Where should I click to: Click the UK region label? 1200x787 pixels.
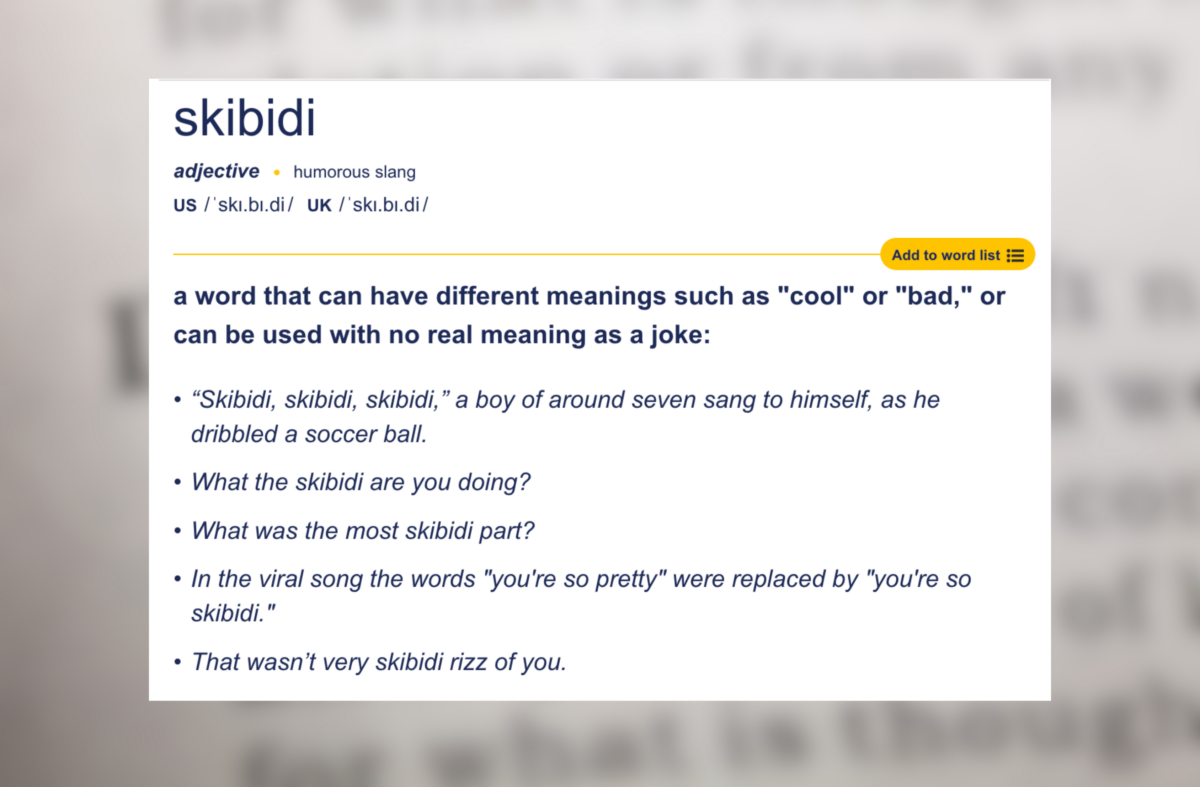319,206
